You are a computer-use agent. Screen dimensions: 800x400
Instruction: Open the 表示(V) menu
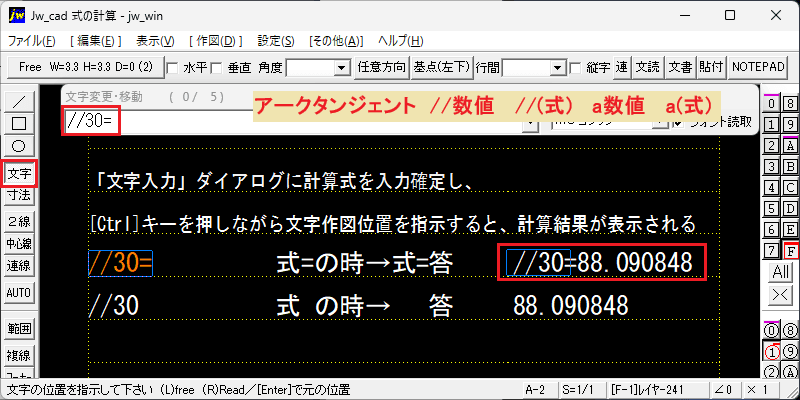pos(156,41)
